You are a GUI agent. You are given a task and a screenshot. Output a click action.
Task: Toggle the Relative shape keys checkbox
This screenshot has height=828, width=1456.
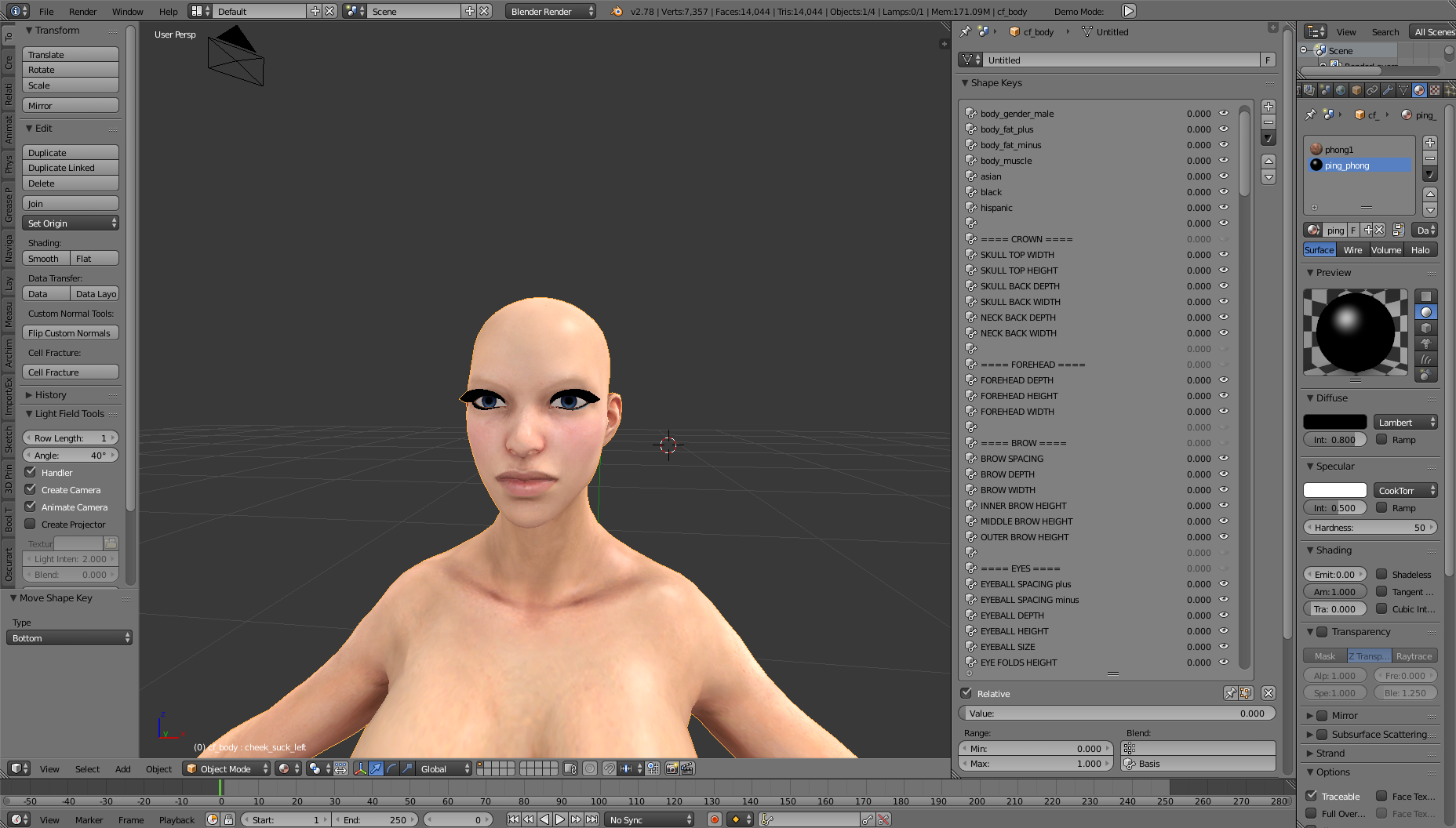tap(966, 693)
